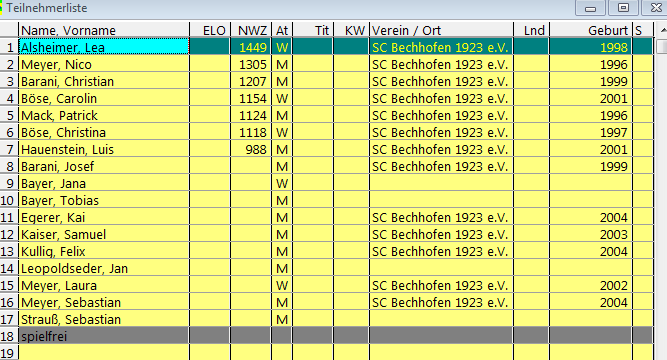
Task: Click the Verein / Ort column header
Action: 441,30
